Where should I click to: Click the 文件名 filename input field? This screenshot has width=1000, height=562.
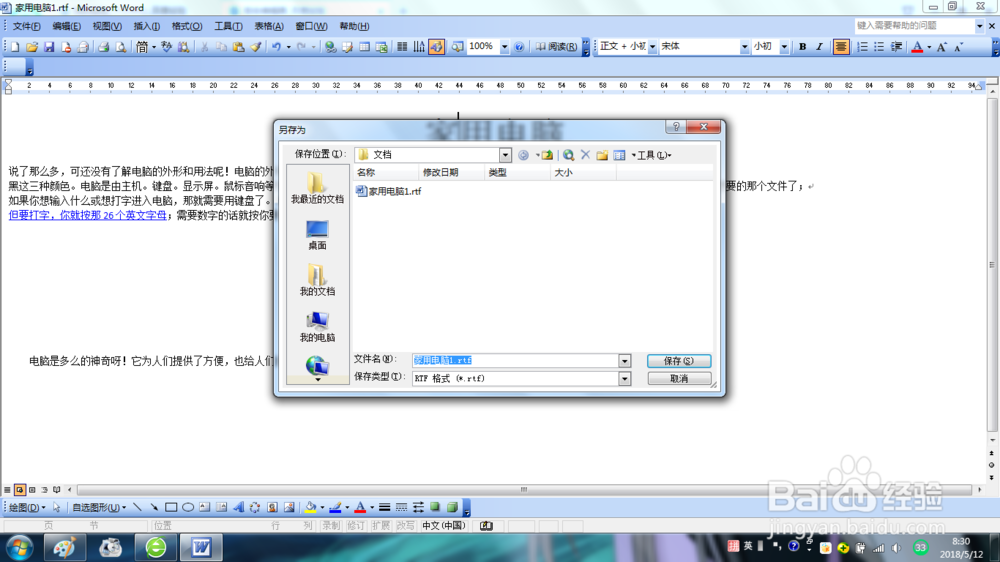click(515, 361)
